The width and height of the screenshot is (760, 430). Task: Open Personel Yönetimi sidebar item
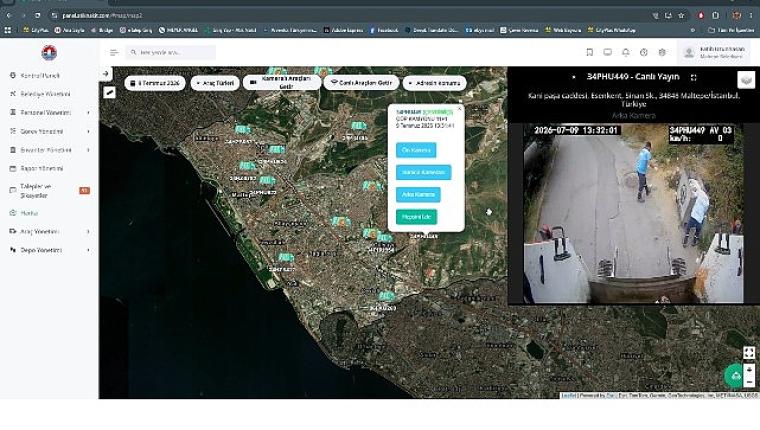tap(46, 112)
